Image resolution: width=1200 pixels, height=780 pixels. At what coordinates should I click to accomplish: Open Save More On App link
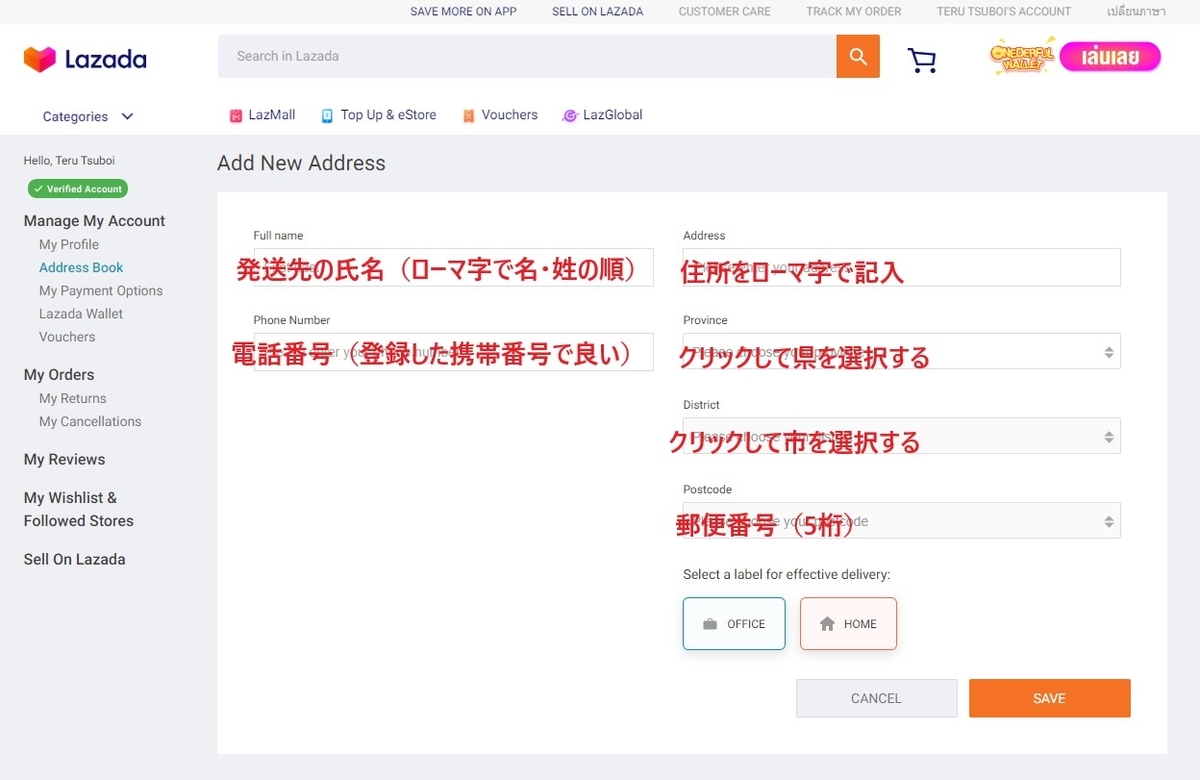coord(463,12)
